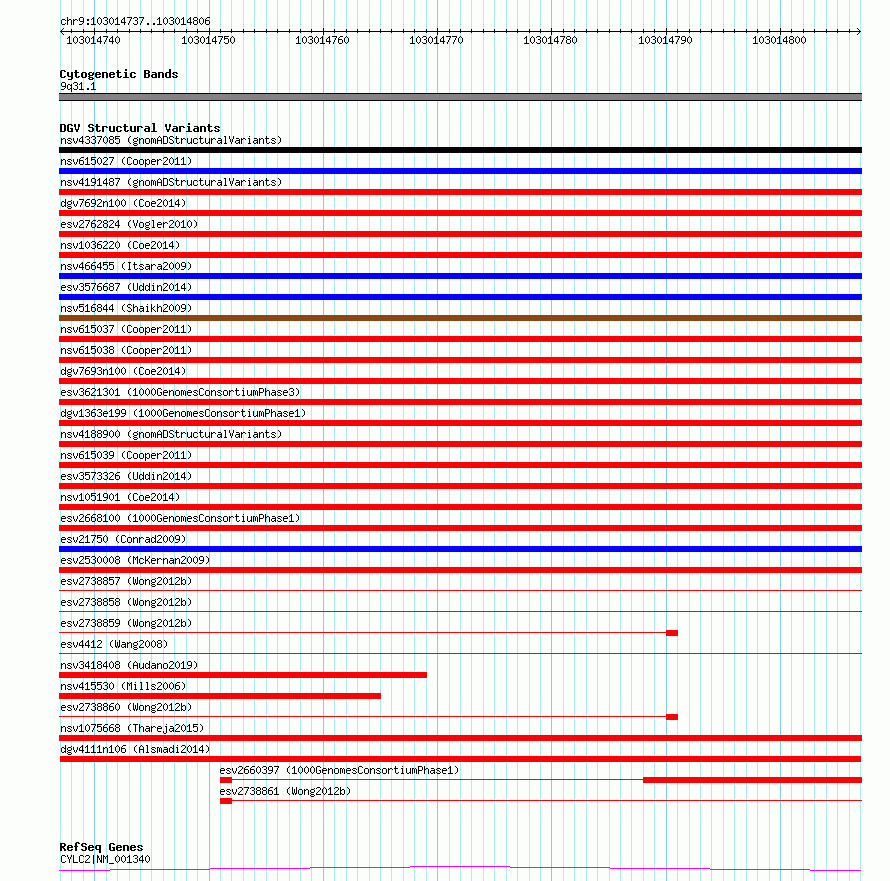
Task: Click variant label nsv4188900 (gnomADStructuralVariants)
Action: 171,434
